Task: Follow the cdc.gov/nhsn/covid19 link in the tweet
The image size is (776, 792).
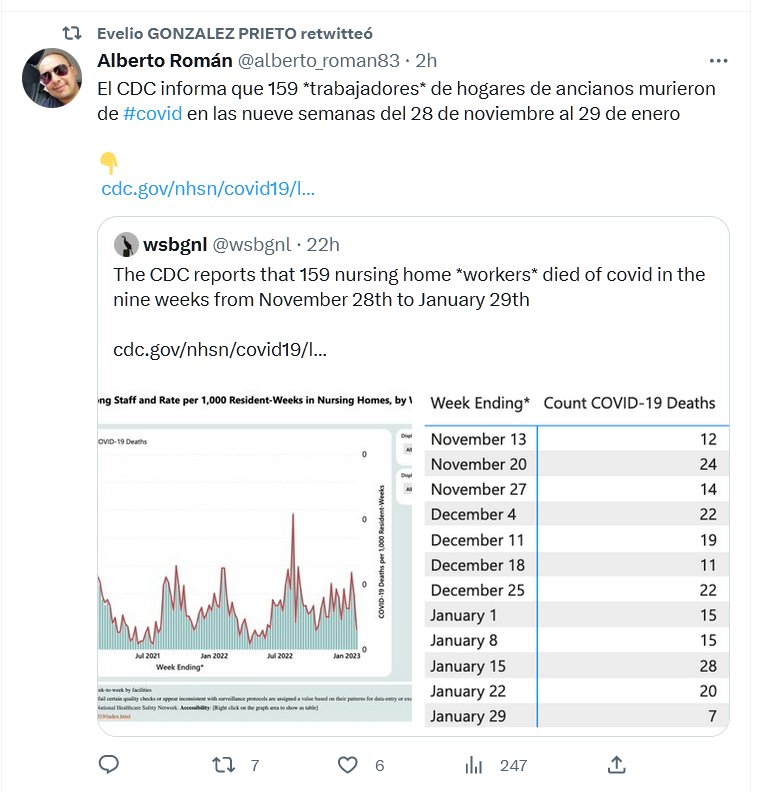Action: point(208,188)
